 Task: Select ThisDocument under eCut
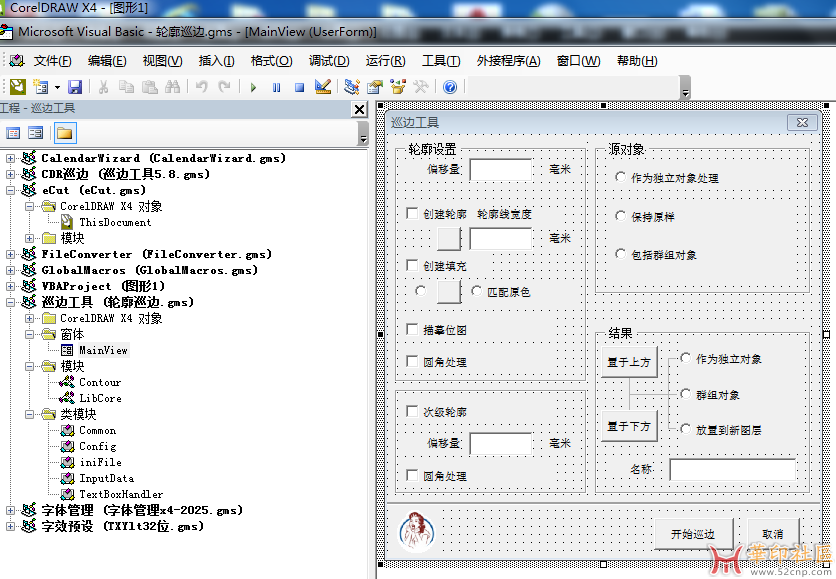click(115, 222)
